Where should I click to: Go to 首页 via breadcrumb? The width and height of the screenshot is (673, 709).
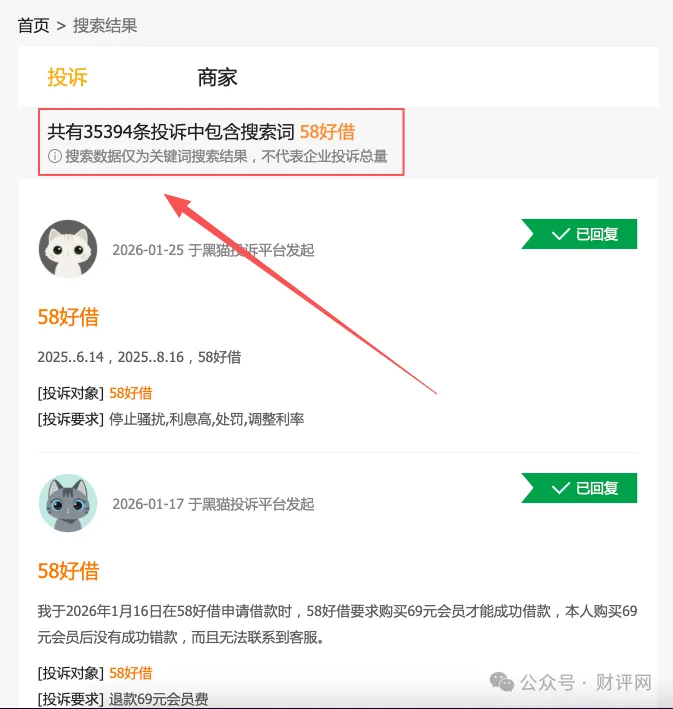[x=33, y=25]
